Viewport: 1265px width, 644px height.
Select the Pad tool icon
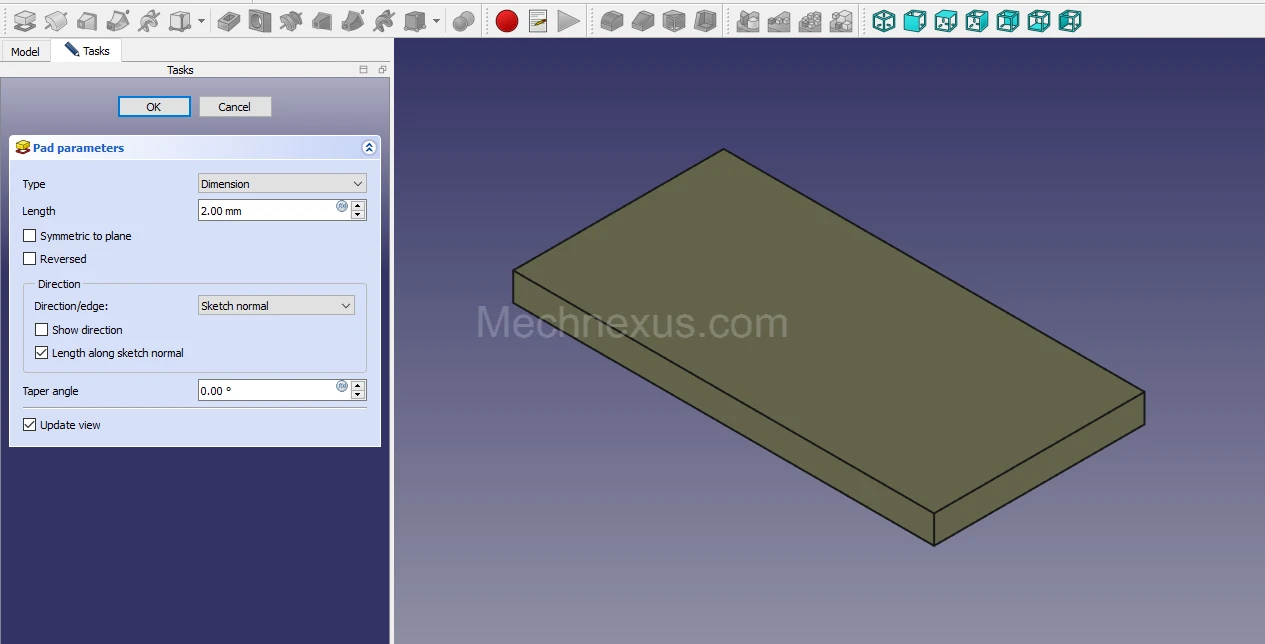click(x=24, y=20)
